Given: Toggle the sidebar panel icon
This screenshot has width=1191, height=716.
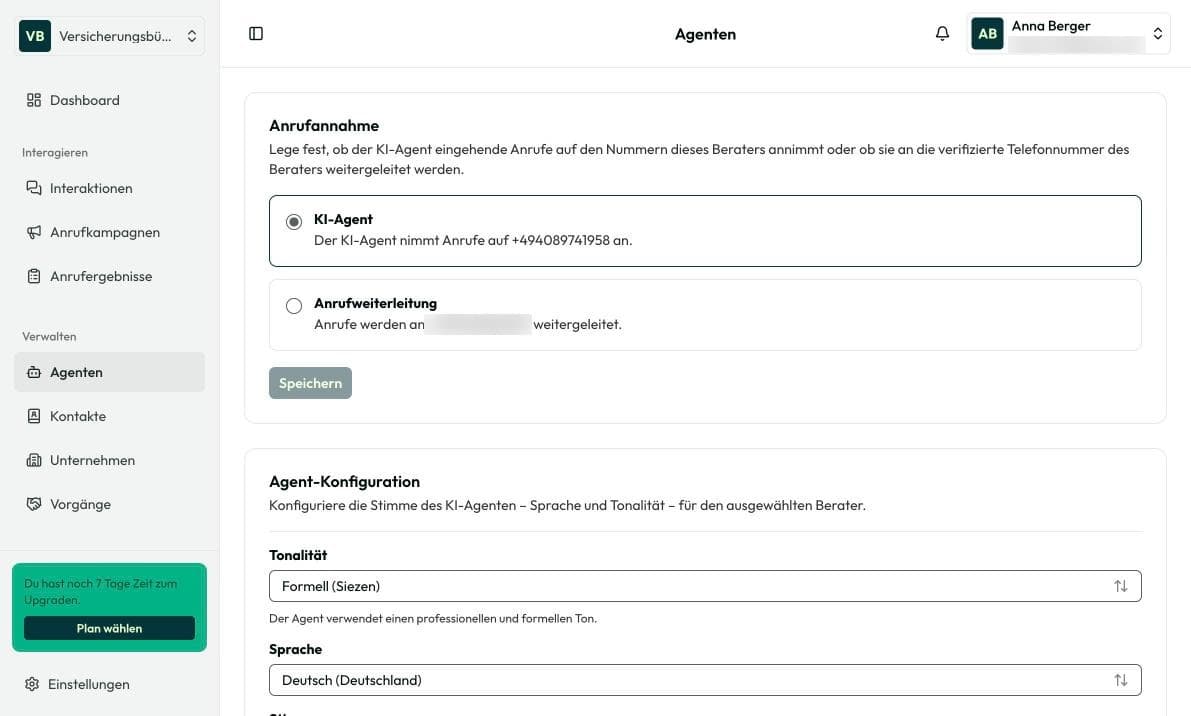Looking at the screenshot, I should click(256, 33).
